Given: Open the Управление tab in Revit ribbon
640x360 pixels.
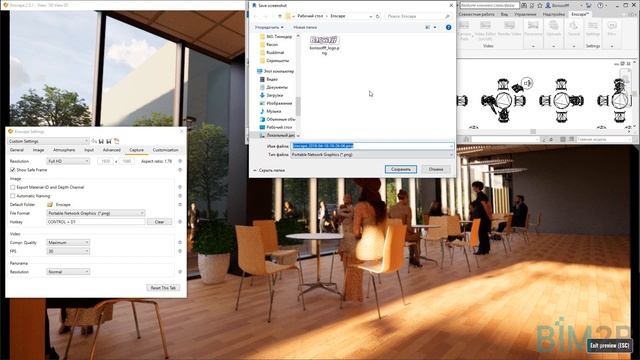Looking at the screenshot, I should click(525, 14).
